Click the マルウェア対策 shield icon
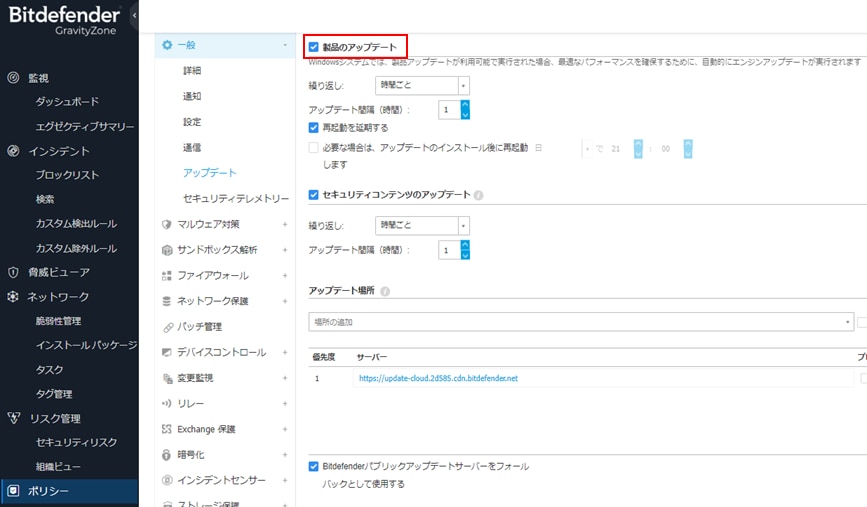Image resolution: width=867 pixels, height=507 pixels. (166, 224)
